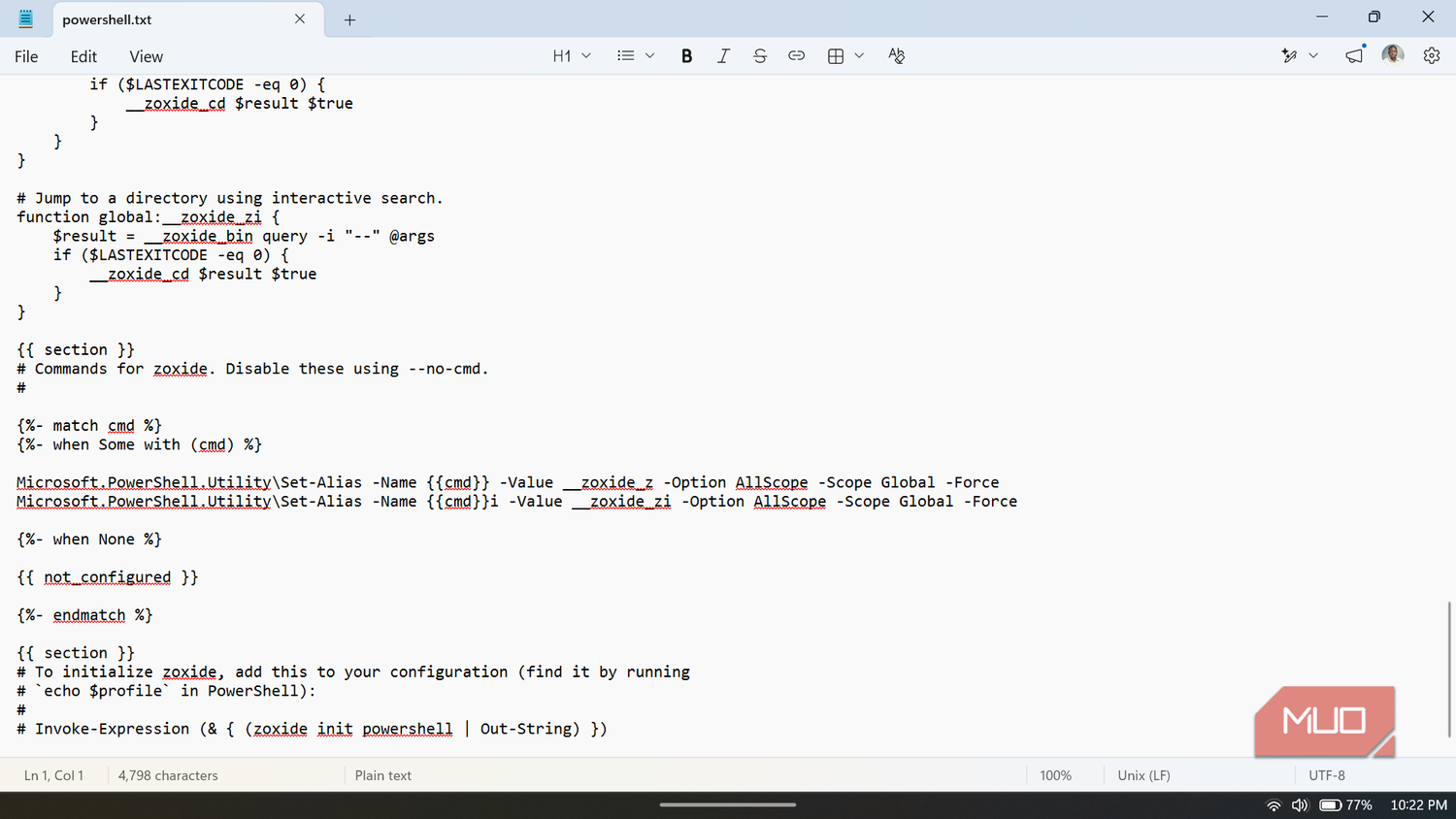Change UTF-8 encoding option
1456x819 pixels.
point(1326,775)
